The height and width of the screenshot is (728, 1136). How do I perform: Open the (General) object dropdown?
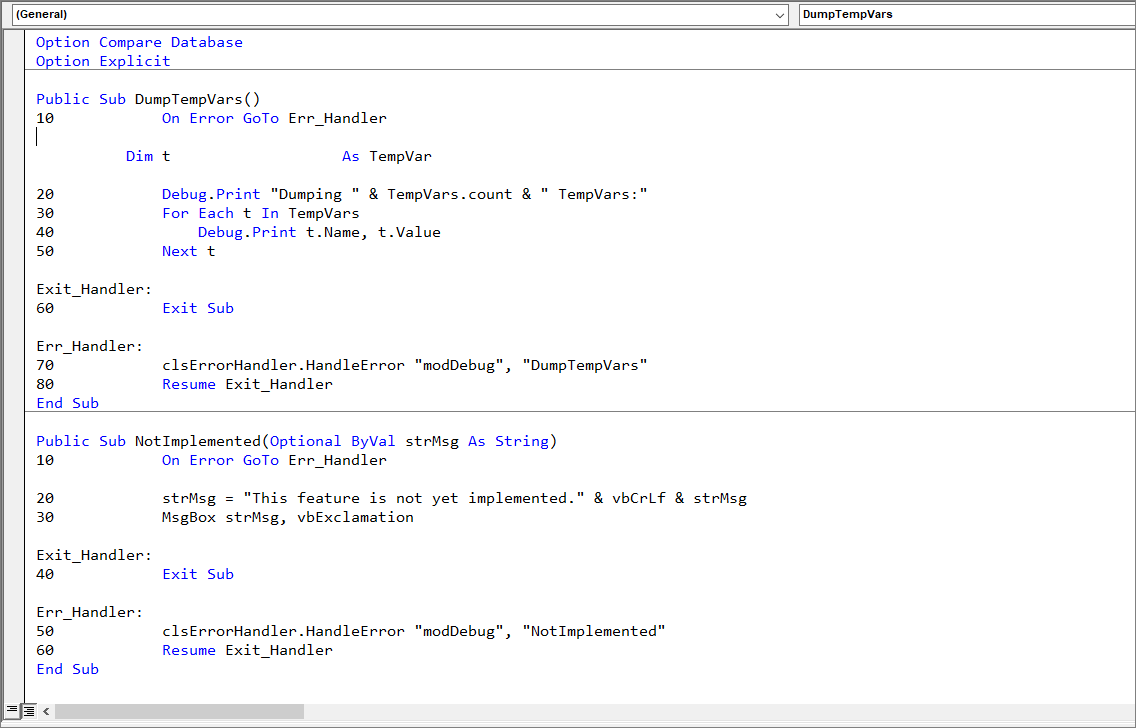[400, 14]
